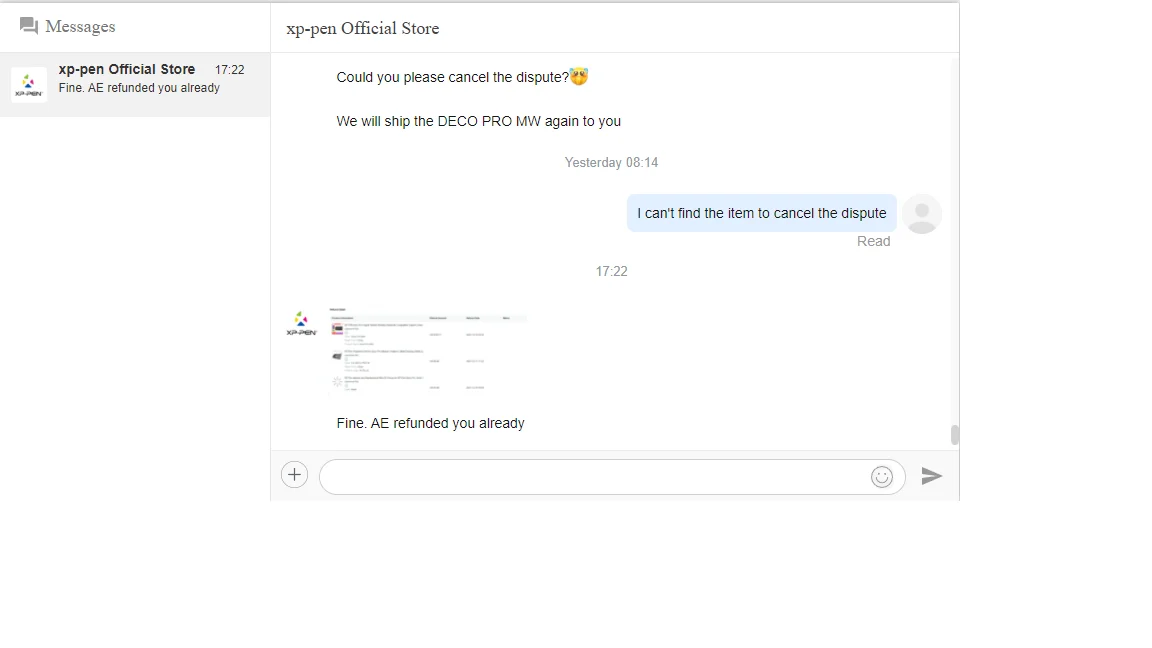The height and width of the screenshot is (648, 1152).
Task: Click the Messages chat bubble icon
Action: (x=29, y=26)
